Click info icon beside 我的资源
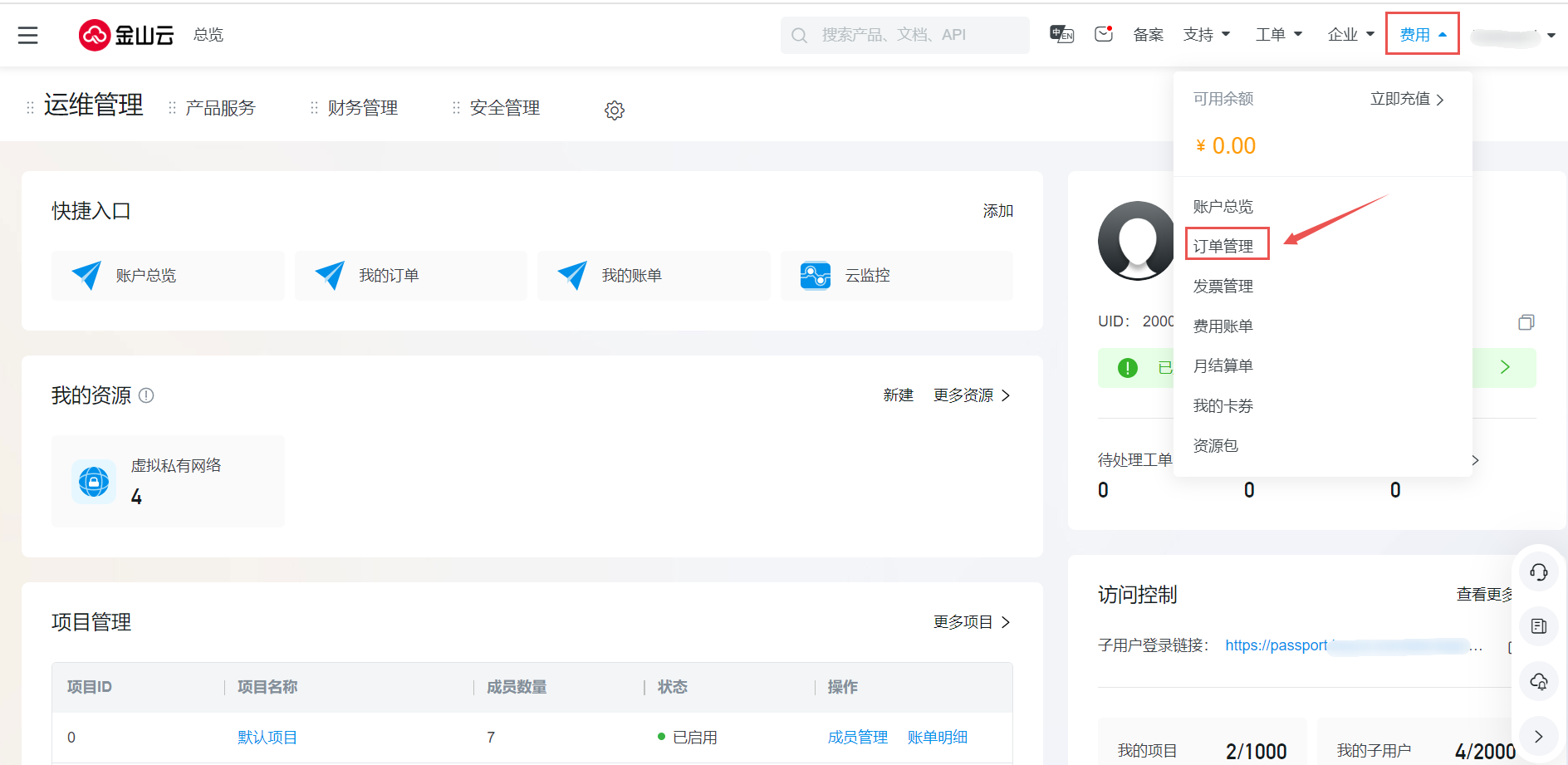The image size is (1568, 765). pyautogui.click(x=146, y=395)
